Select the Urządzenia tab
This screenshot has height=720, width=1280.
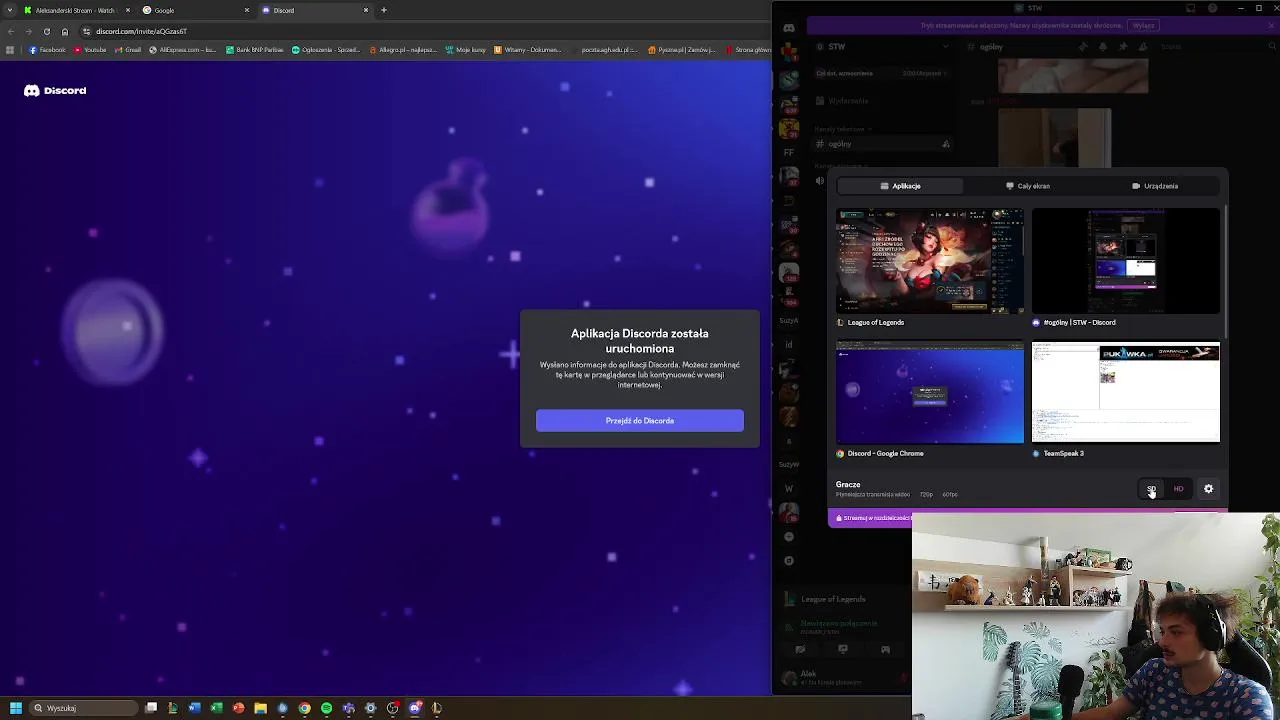click(1155, 186)
